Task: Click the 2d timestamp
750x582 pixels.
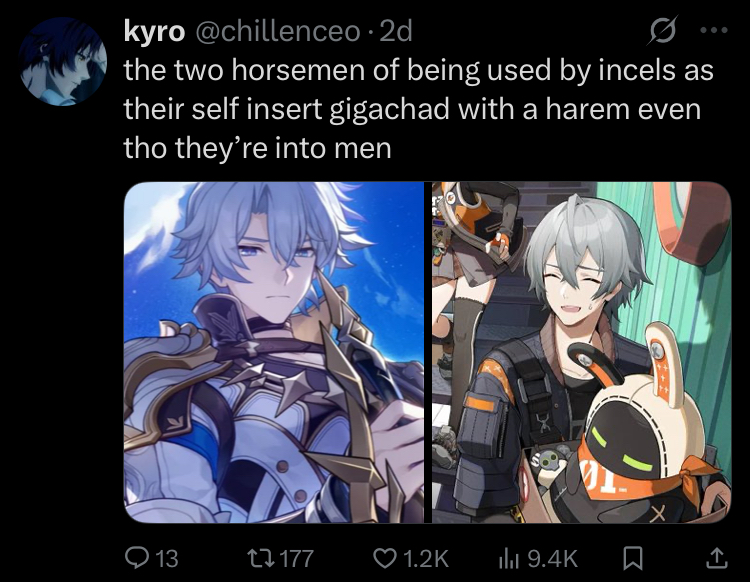Action: click(396, 32)
